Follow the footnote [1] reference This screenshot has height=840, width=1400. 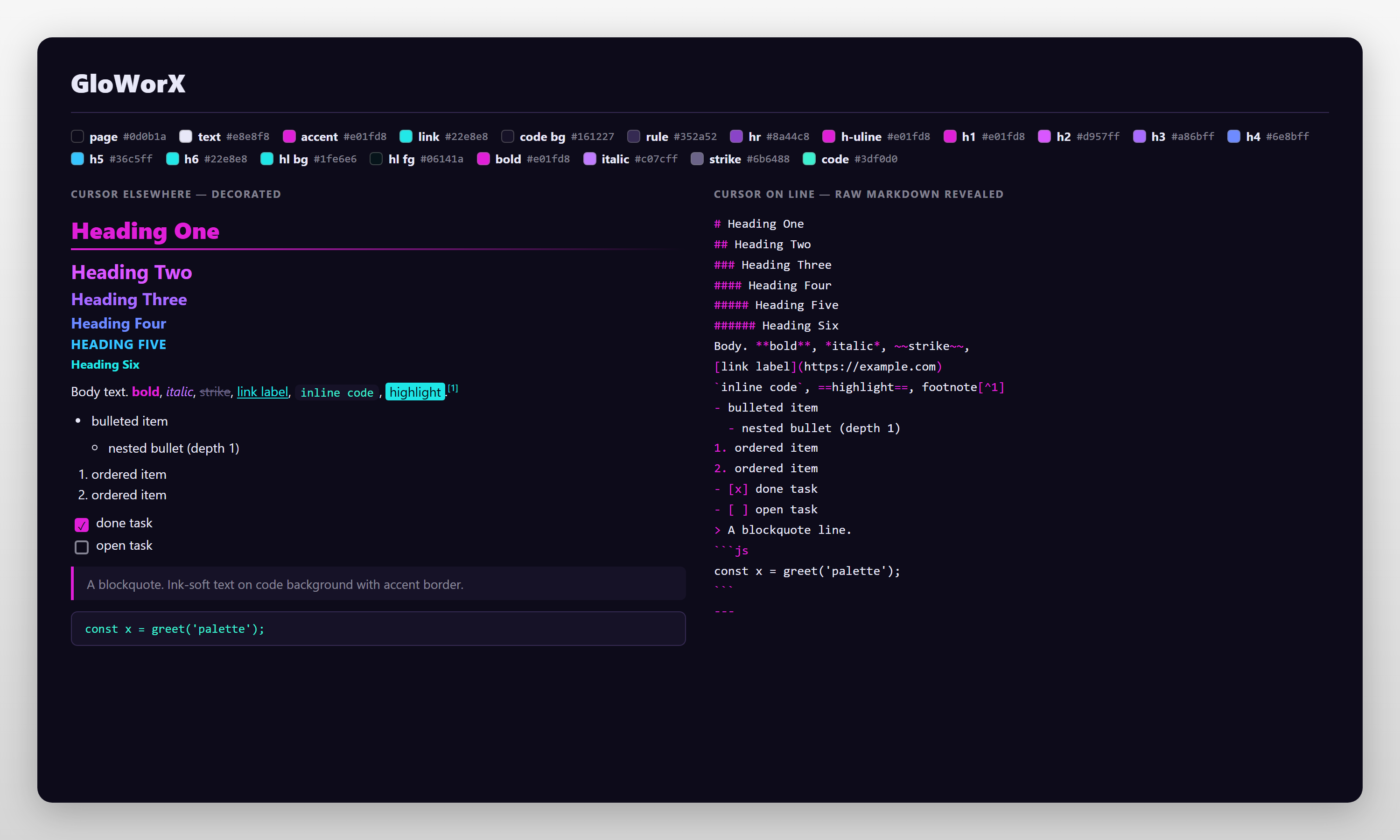pos(453,388)
